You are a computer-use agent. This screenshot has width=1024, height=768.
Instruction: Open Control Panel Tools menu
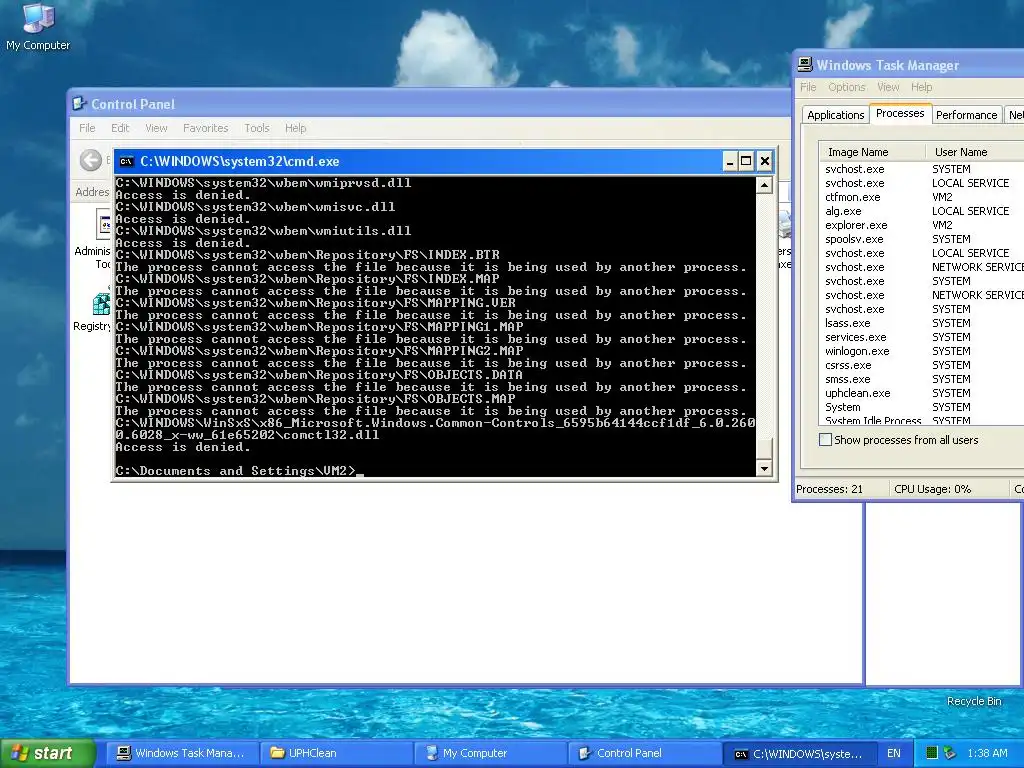tap(257, 128)
